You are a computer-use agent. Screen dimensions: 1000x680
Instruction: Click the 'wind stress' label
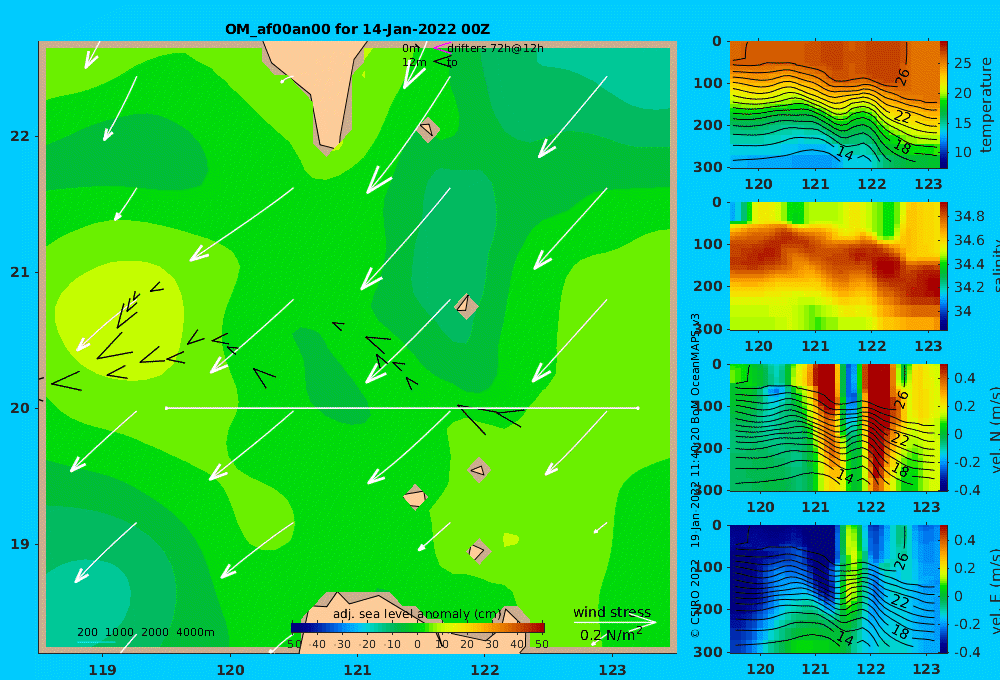[612, 612]
